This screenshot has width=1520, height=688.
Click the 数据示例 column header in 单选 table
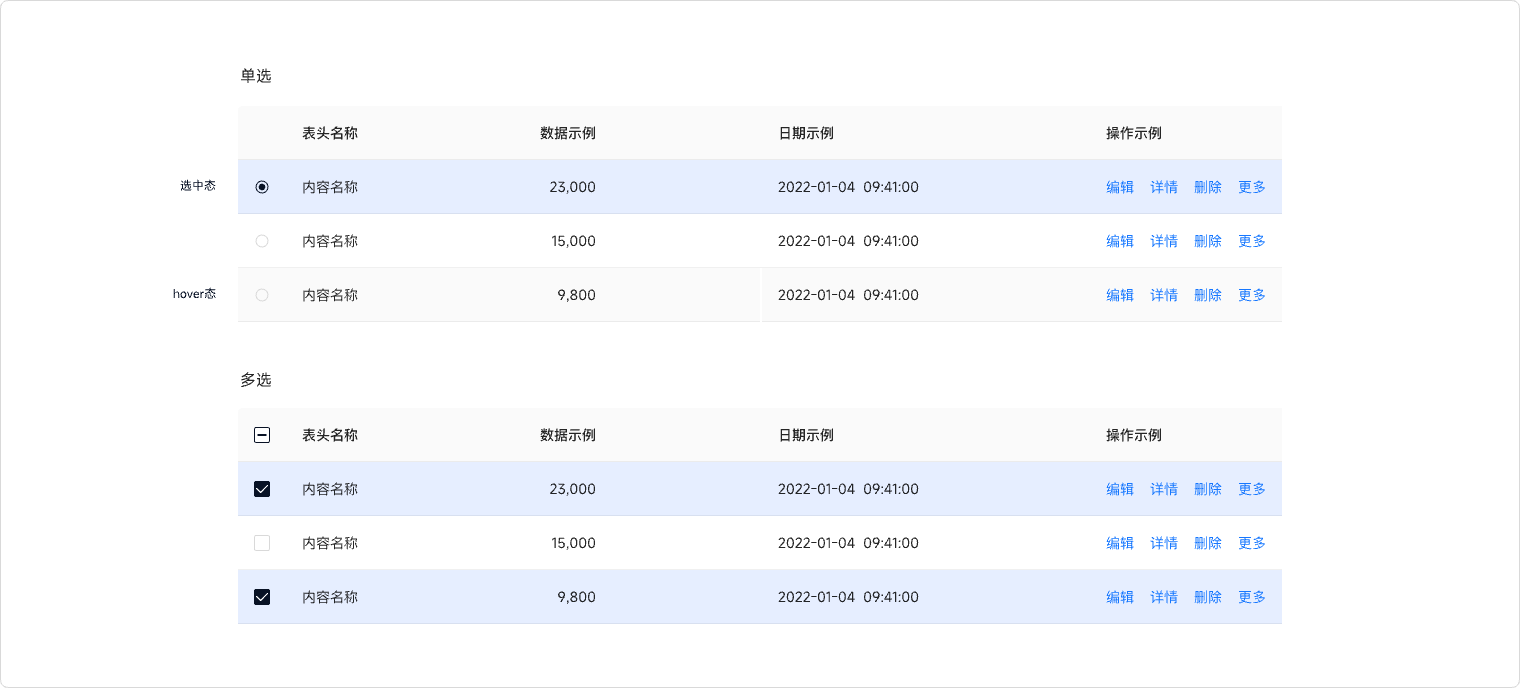[x=567, y=133]
